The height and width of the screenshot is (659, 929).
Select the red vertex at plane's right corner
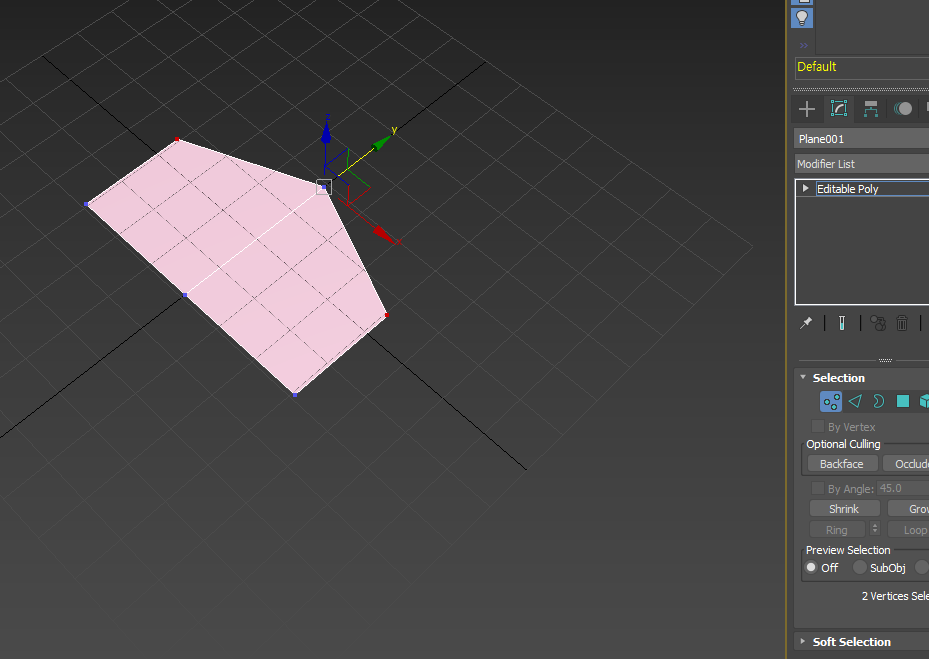point(387,315)
